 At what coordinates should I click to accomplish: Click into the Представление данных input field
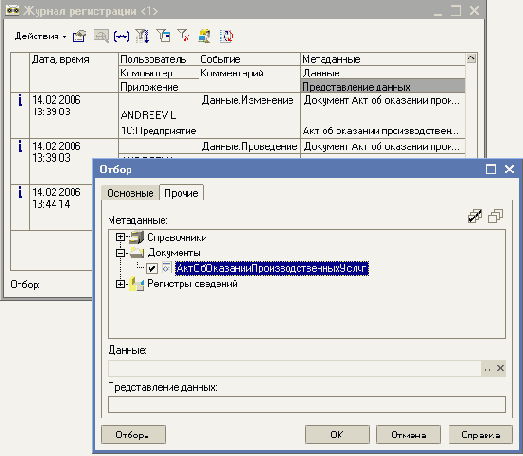click(307, 404)
